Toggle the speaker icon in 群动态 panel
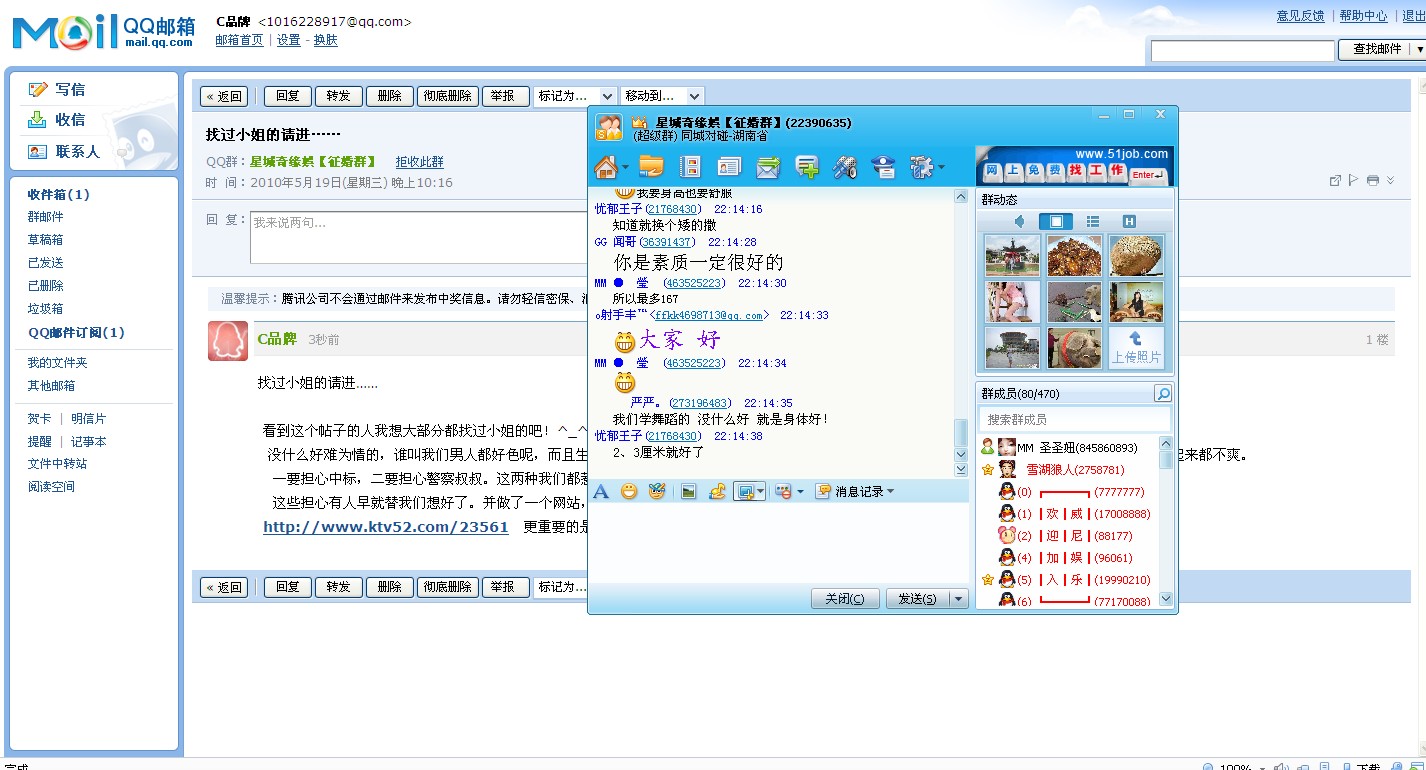The width and height of the screenshot is (1426, 770). click(1019, 221)
